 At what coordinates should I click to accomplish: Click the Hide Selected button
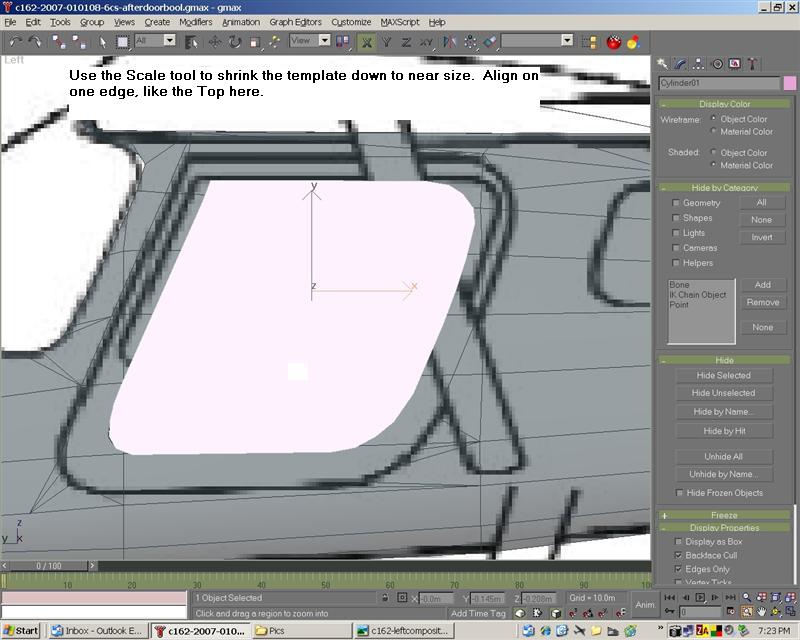pos(723,375)
